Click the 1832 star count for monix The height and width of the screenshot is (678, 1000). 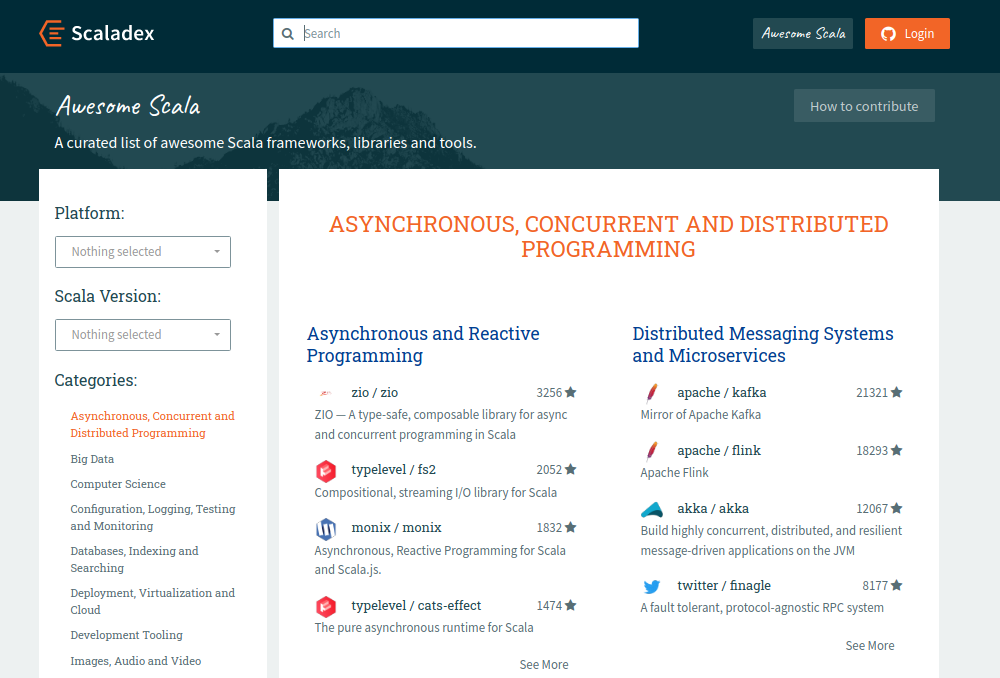pos(549,528)
